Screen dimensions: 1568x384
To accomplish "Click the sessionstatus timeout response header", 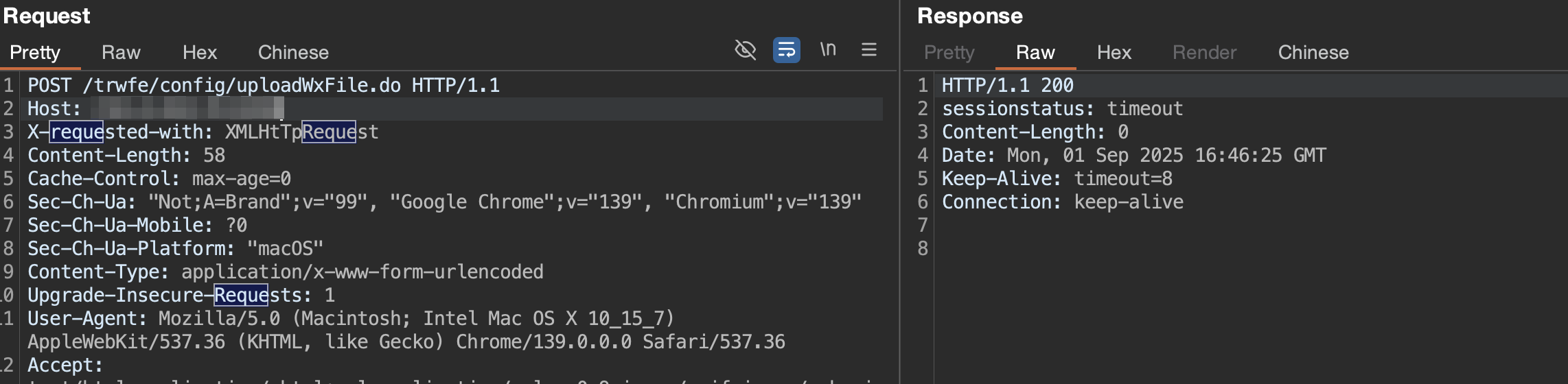I will (1062, 109).
